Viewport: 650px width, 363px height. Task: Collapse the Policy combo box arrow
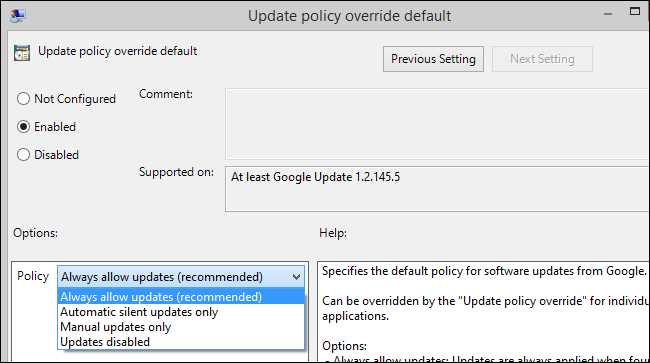pos(296,277)
